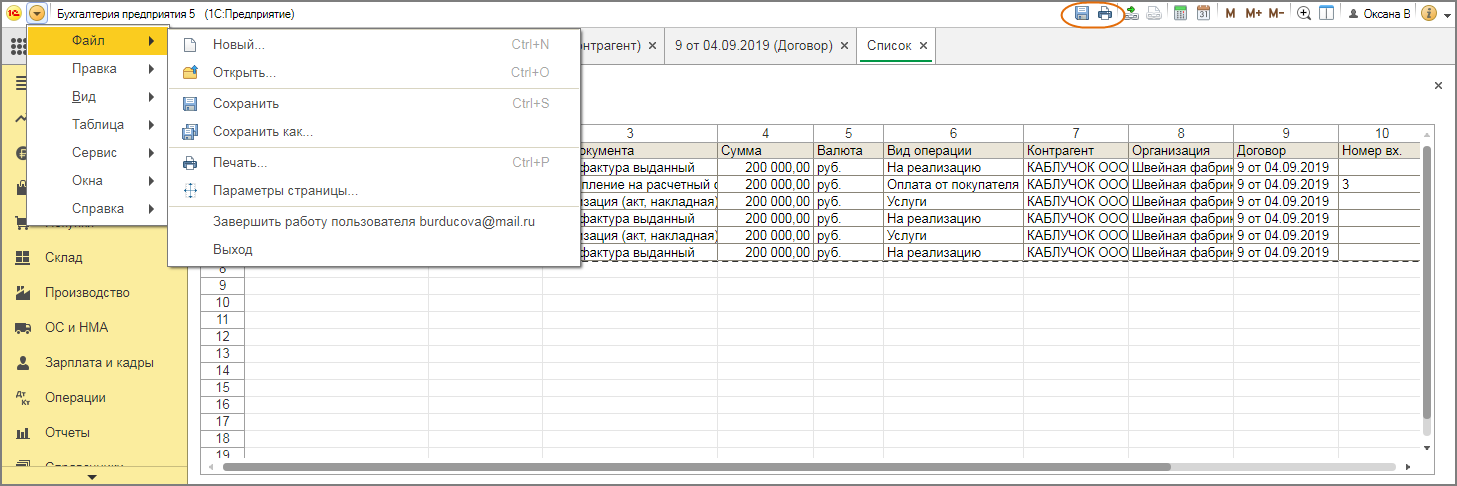Image resolution: width=1457 pixels, height=486 pixels.
Task: Click the right arrow of horizontal scrollbar
Action: click(1409, 467)
